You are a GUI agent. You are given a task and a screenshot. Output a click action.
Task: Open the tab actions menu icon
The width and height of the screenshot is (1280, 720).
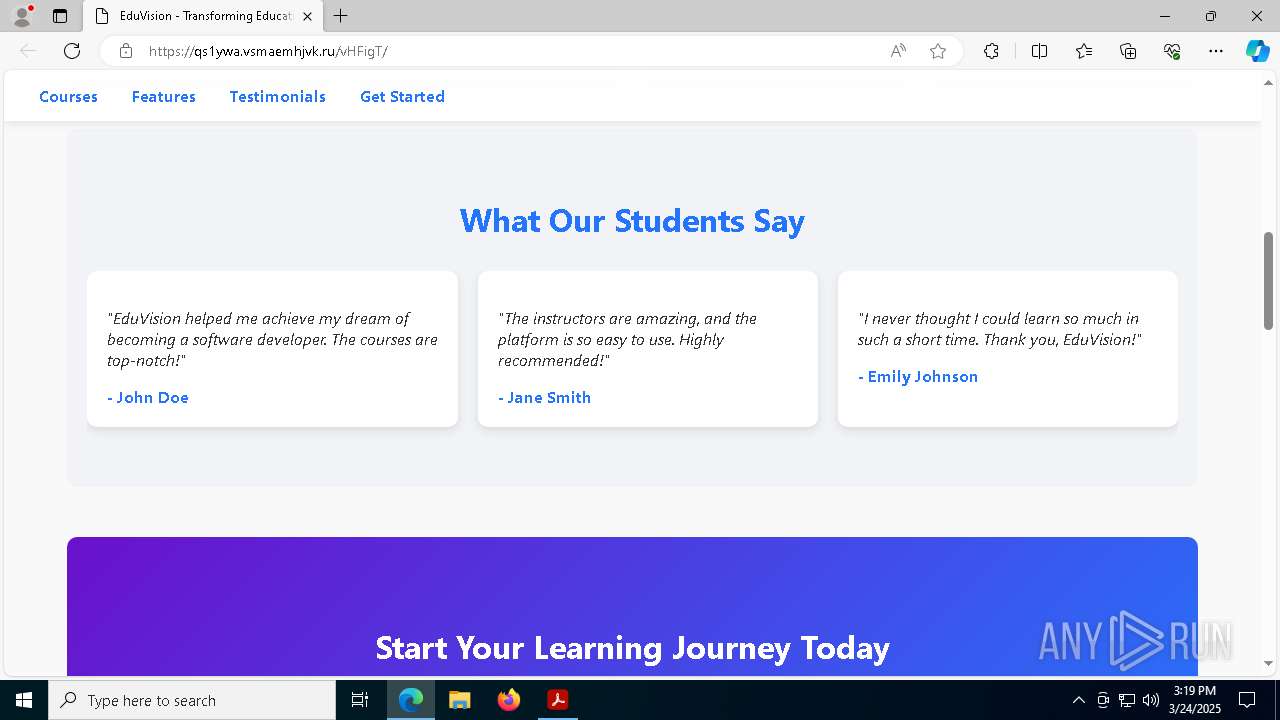click(x=60, y=16)
